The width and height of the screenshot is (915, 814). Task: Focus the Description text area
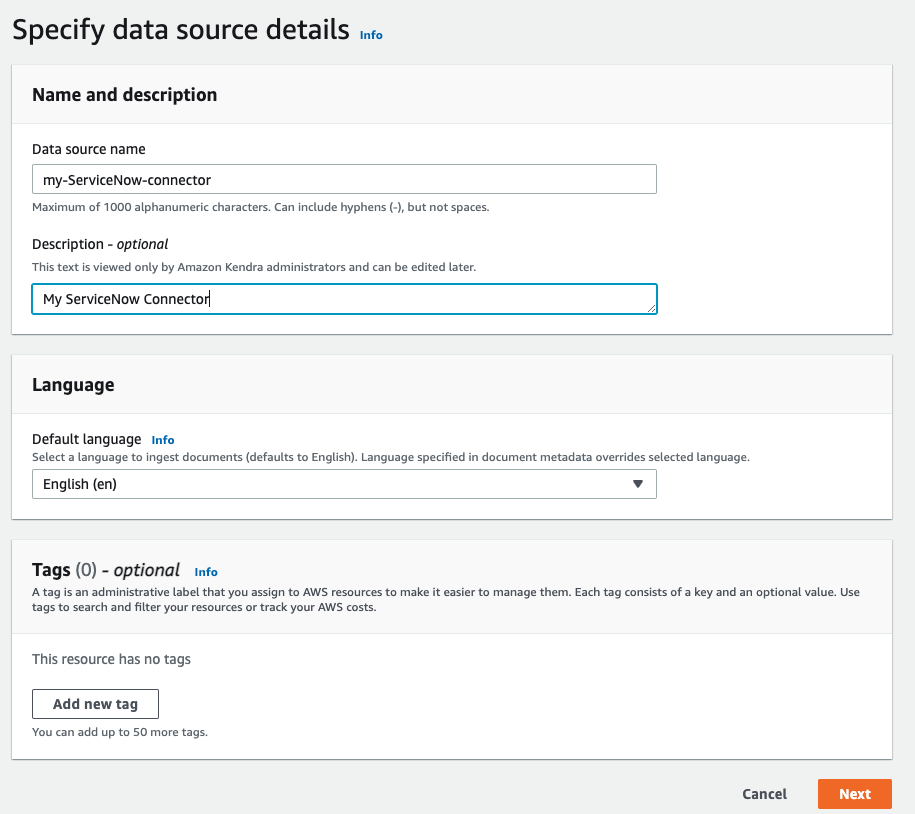[x=344, y=299]
